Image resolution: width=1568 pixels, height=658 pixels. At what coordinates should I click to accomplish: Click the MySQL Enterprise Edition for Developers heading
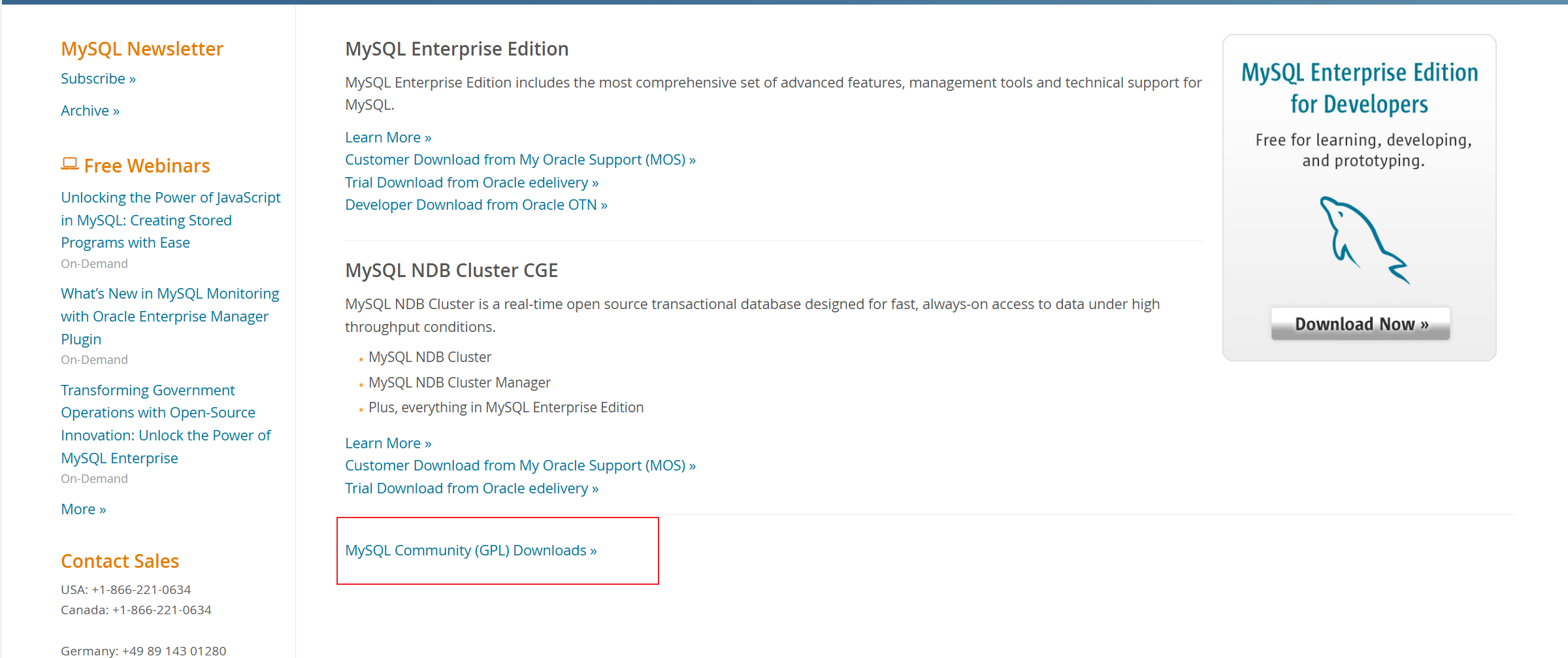(x=1359, y=88)
